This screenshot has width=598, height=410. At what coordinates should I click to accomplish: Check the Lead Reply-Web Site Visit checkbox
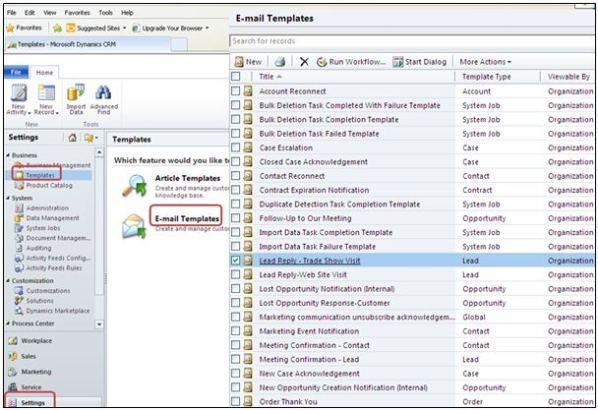click(236, 274)
